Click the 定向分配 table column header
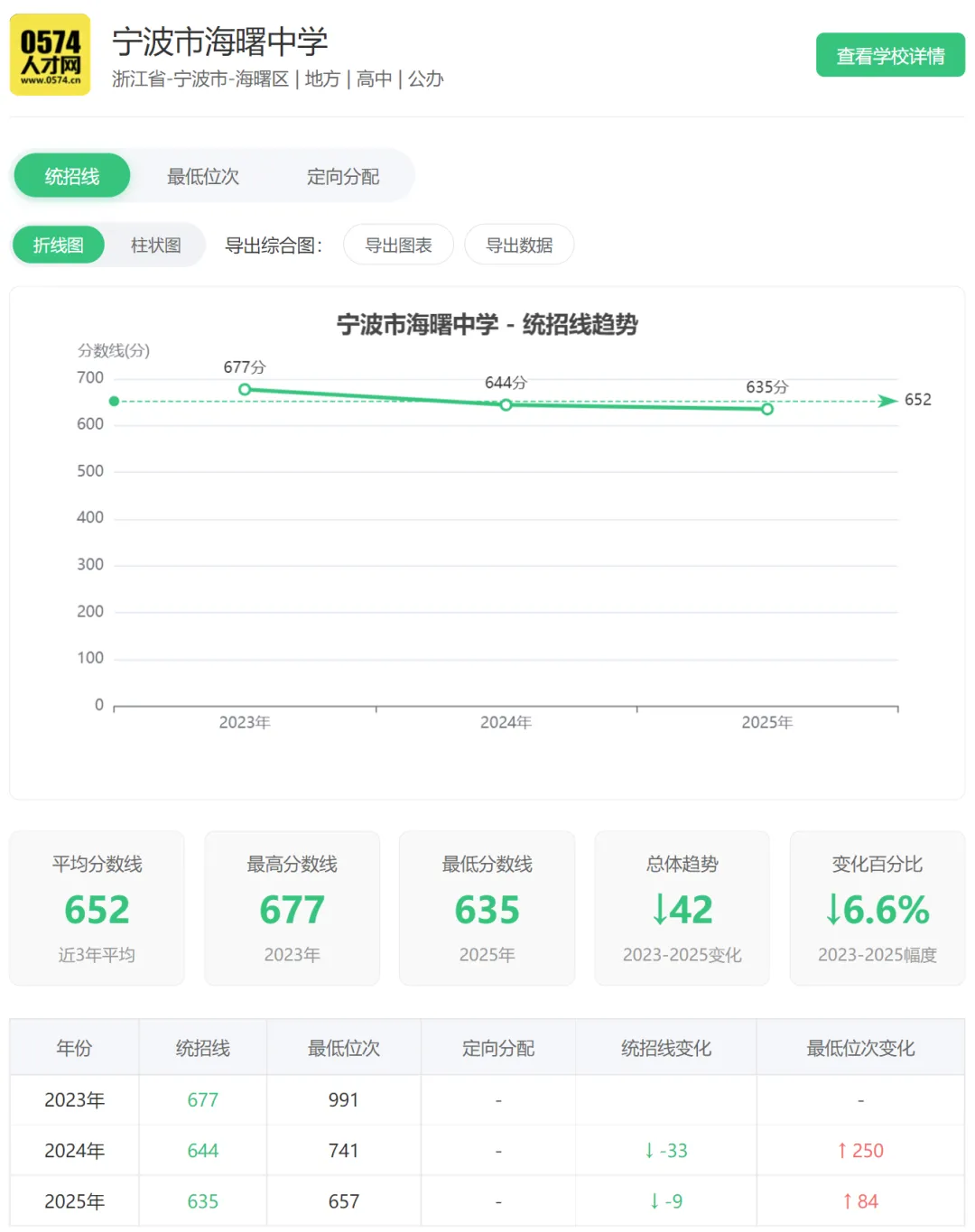 498,1048
